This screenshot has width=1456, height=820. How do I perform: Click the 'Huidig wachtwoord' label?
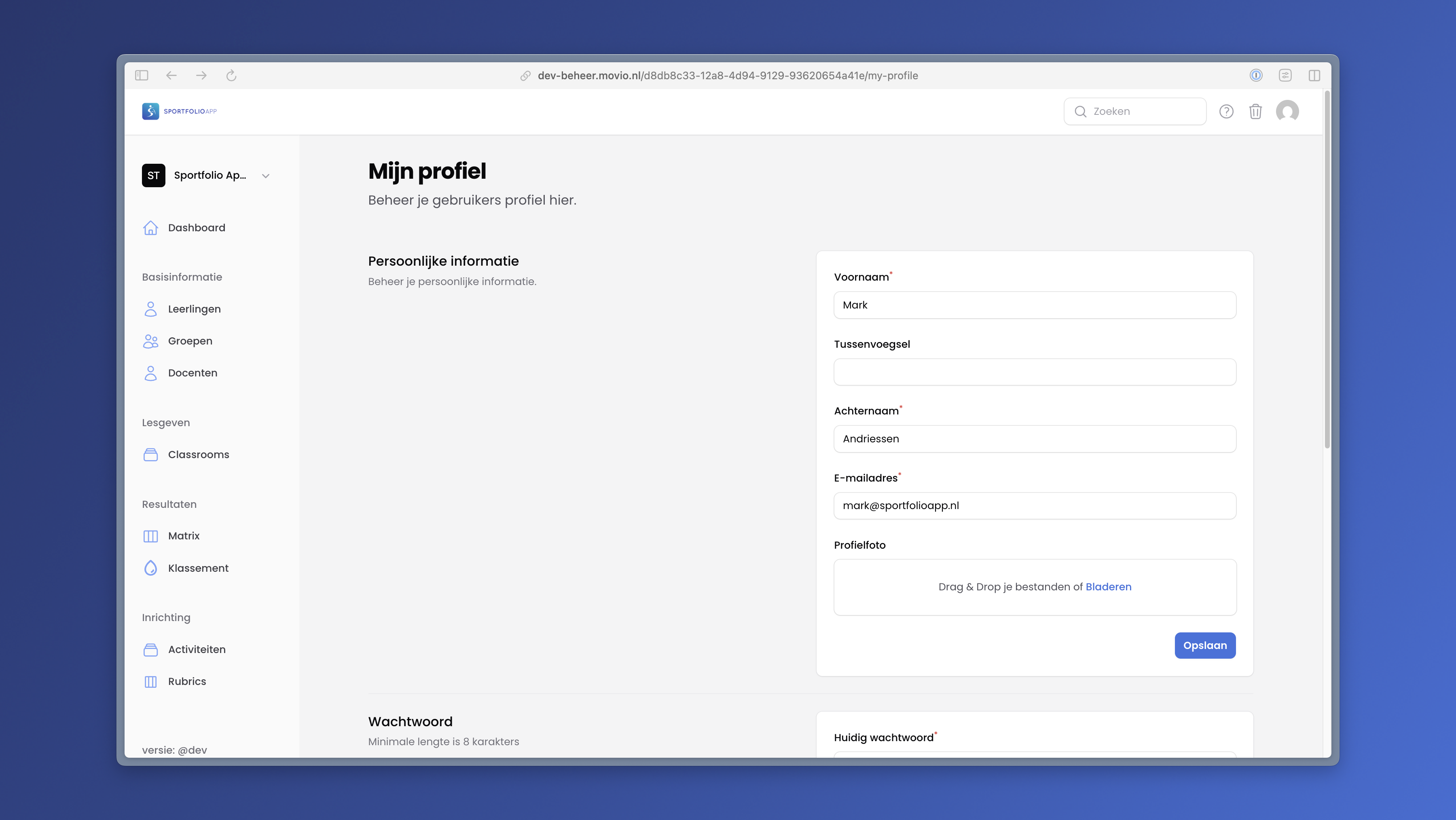883,738
